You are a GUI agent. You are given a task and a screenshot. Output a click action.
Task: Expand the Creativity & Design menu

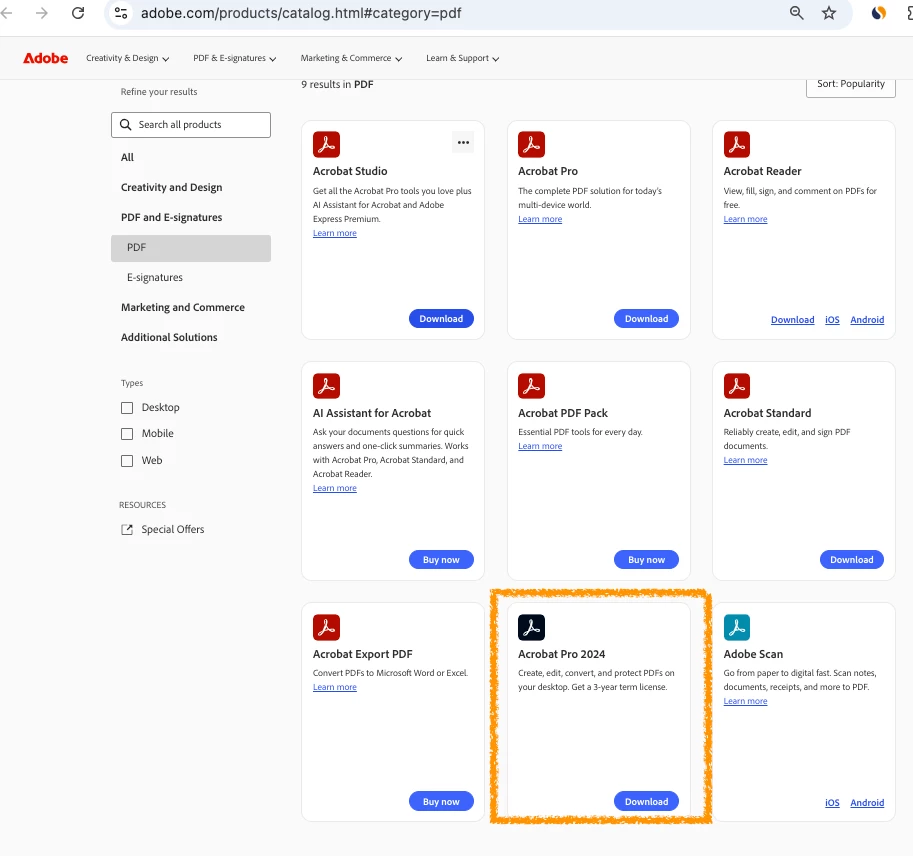click(128, 58)
